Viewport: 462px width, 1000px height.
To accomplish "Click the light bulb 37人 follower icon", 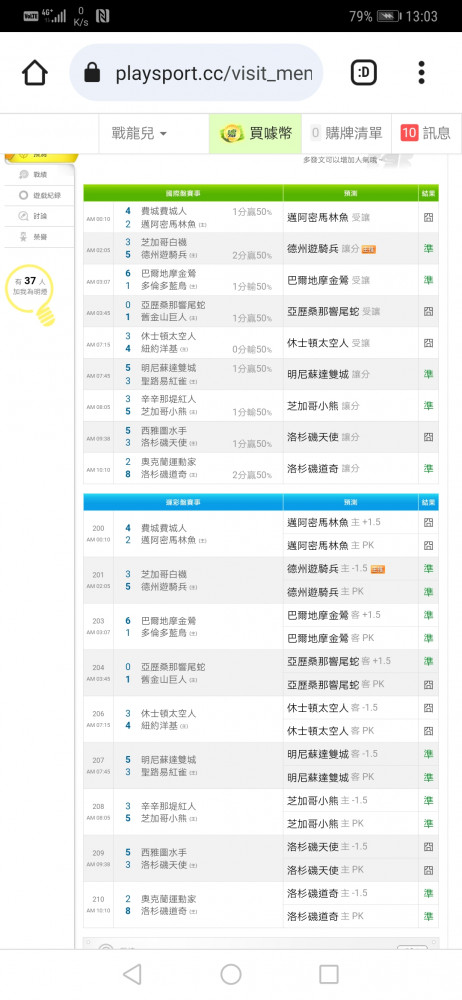I will (30, 295).
